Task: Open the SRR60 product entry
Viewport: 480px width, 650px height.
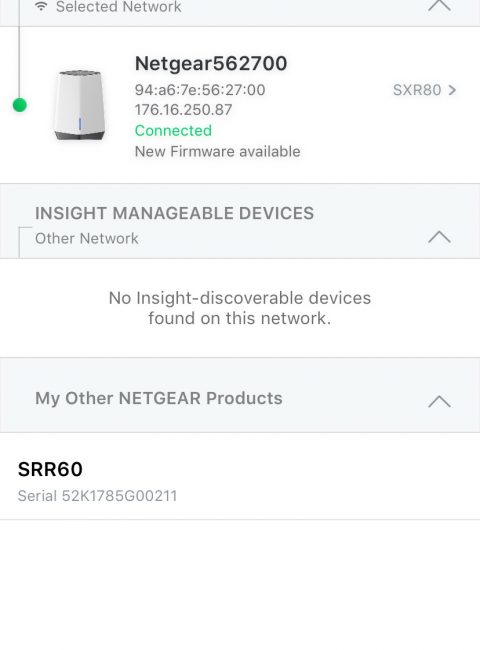Action: point(240,476)
